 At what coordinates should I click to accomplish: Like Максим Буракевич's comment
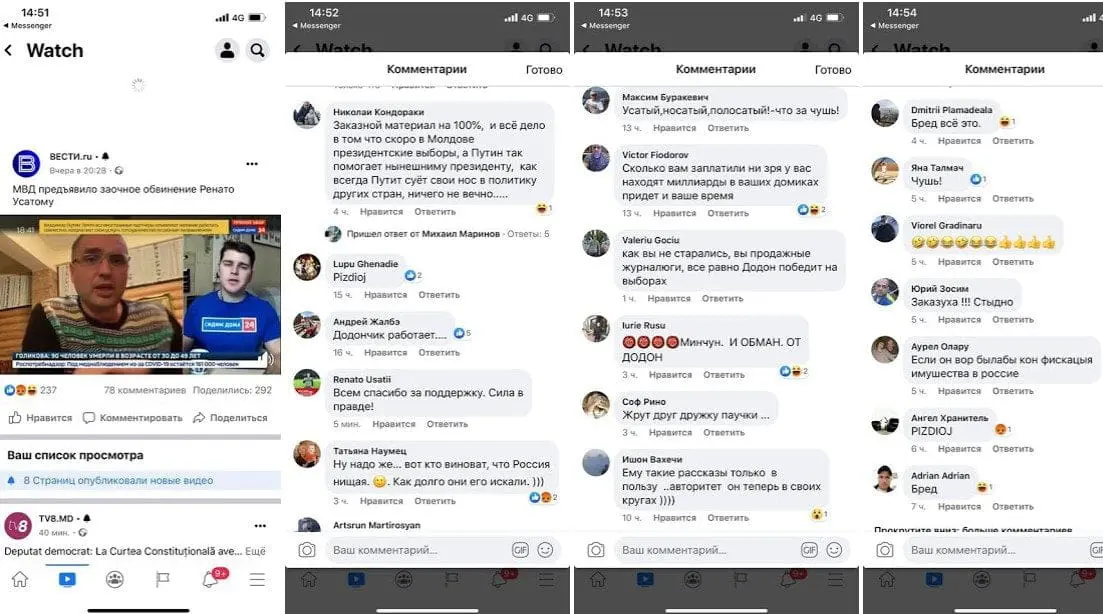tap(674, 128)
